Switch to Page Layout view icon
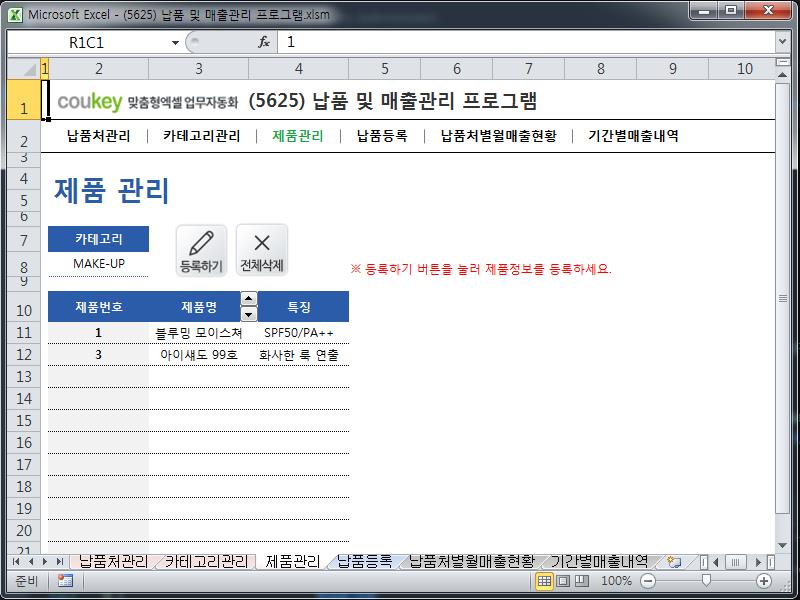The image size is (800, 600). coord(563,581)
